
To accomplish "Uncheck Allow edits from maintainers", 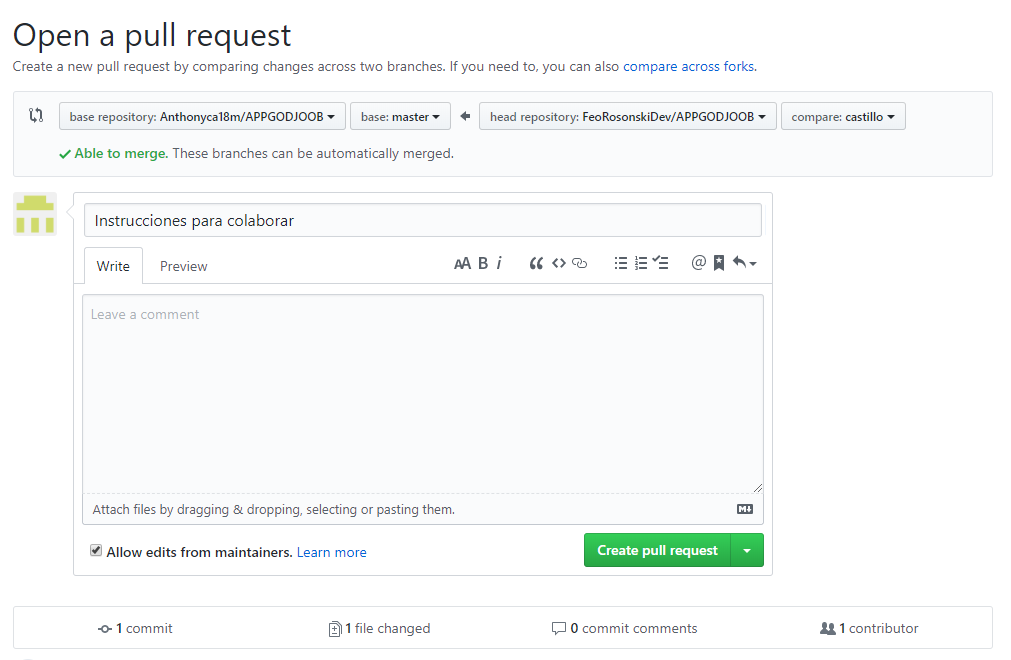I will pos(96,550).
